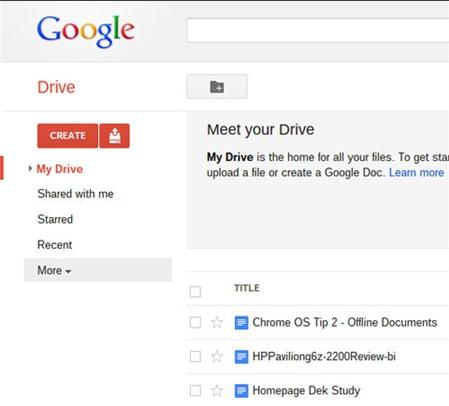Tick the Homepage Dek Study checkbox

tap(195, 390)
